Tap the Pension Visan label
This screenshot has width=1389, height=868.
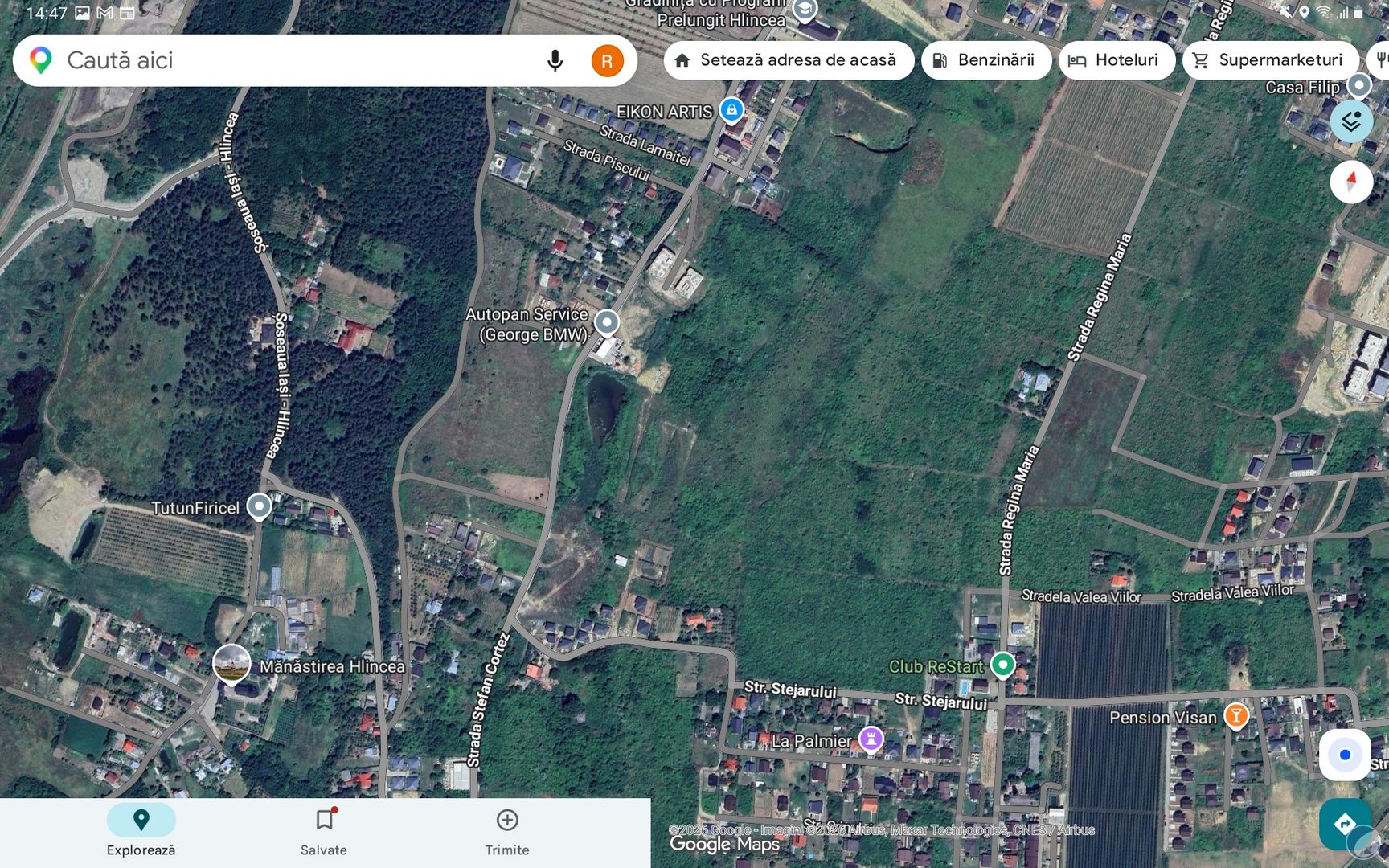point(1163,717)
